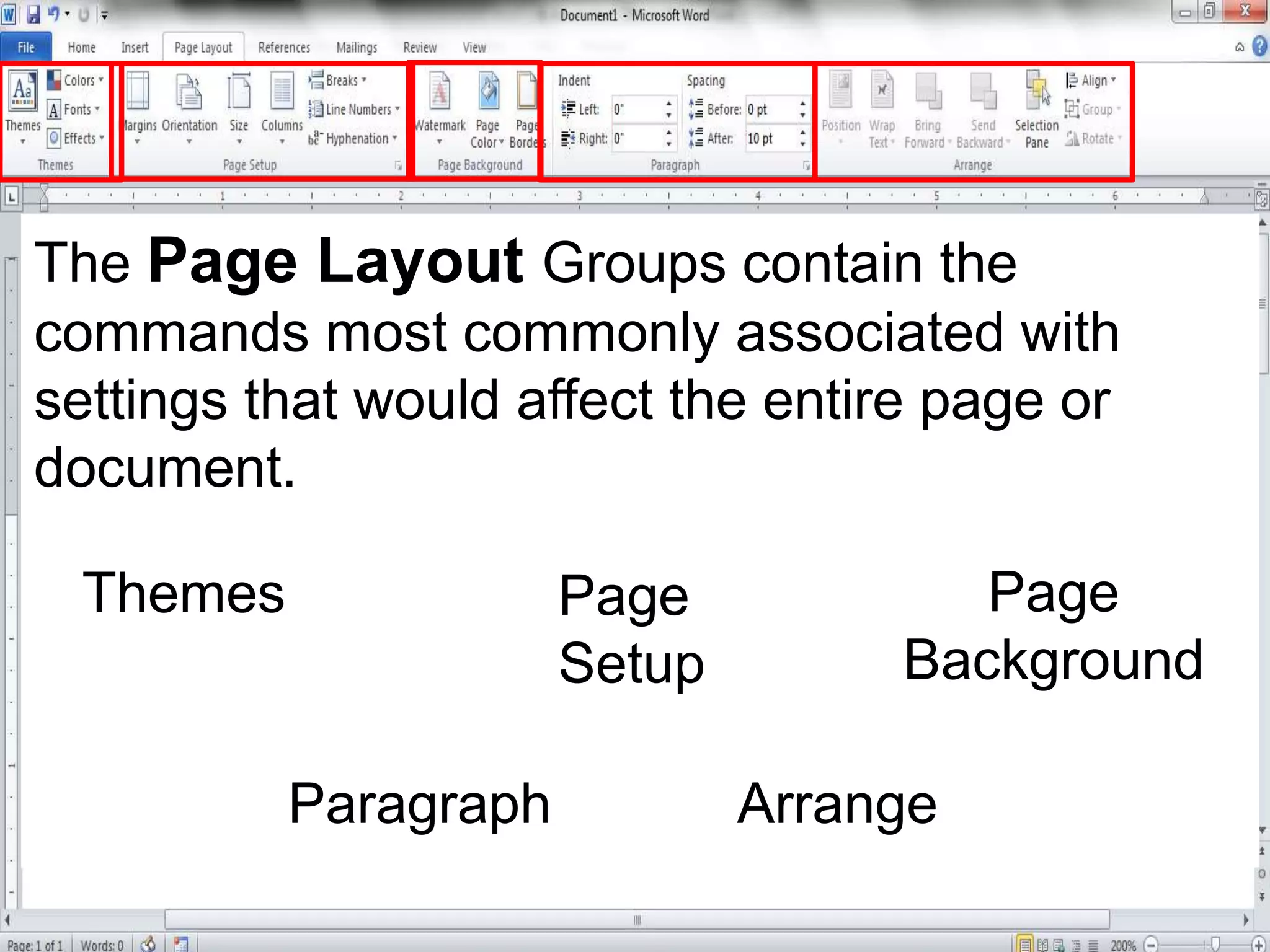Click the Spacing Before field
The image size is (1270, 952).
(x=771, y=110)
